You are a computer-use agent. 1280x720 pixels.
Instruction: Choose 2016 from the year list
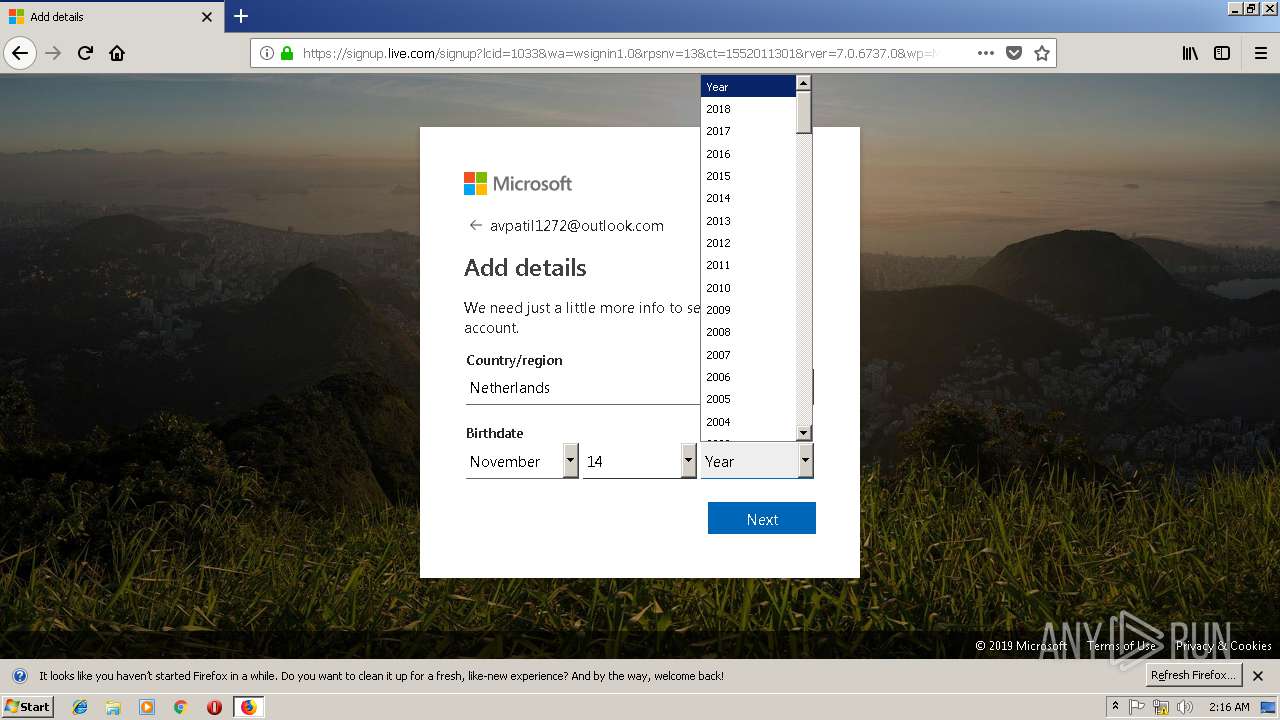[748, 154]
